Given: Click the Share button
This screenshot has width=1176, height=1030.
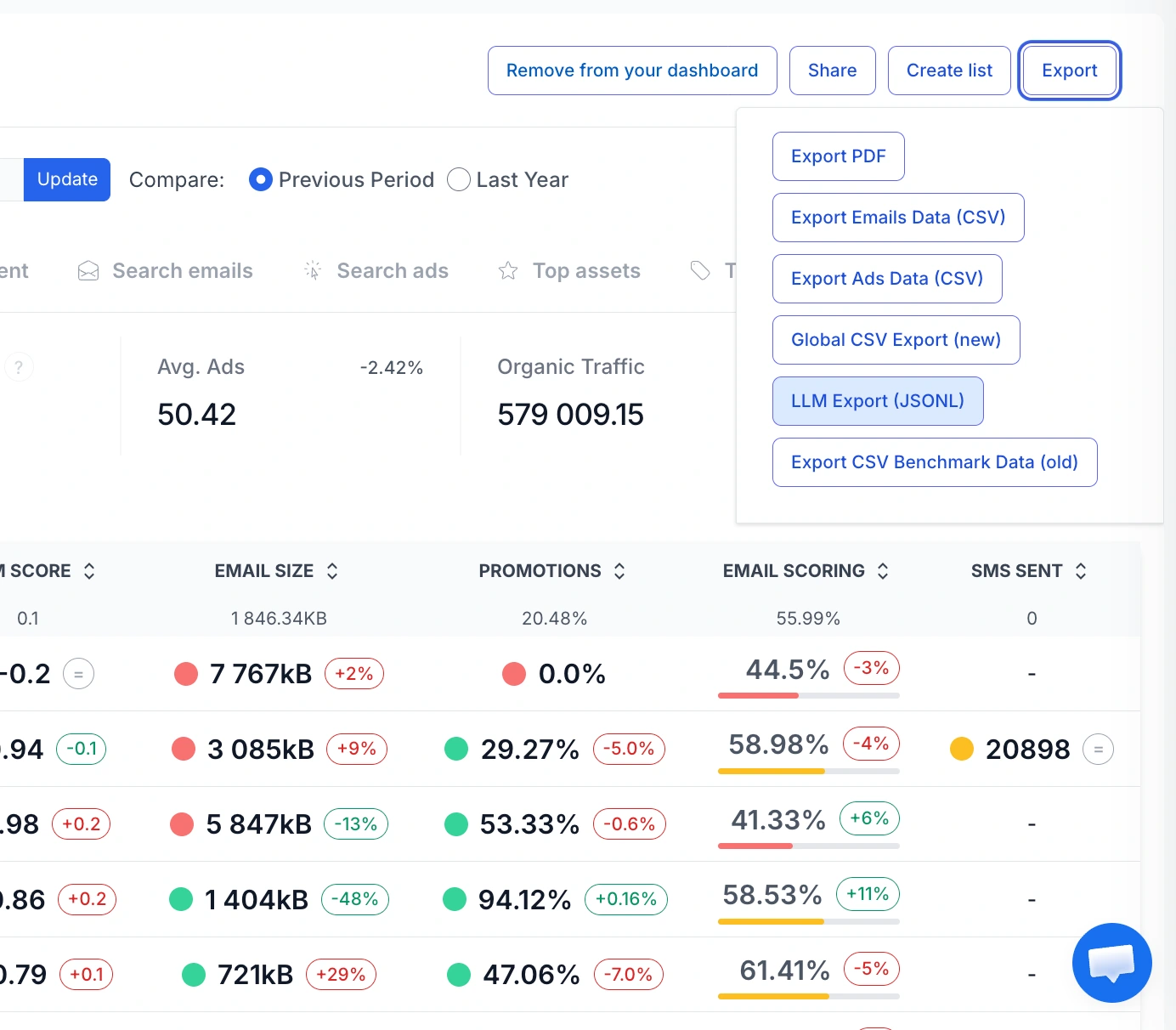Looking at the screenshot, I should pyautogui.click(x=833, y=71).
